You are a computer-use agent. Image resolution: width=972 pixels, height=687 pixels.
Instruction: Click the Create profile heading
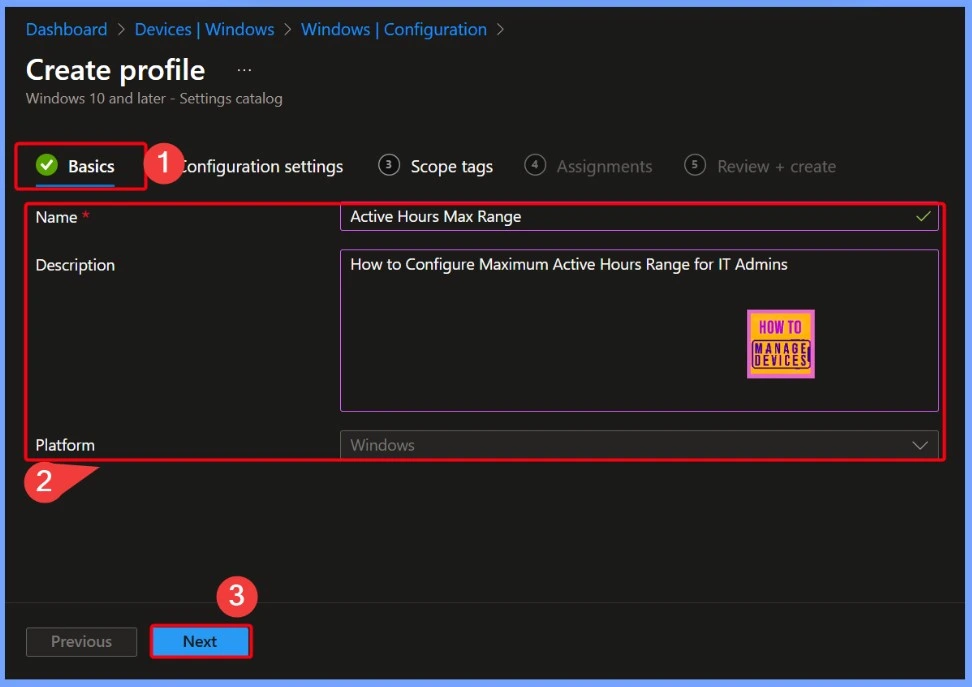pyautogui.click(x=115, y=70)
